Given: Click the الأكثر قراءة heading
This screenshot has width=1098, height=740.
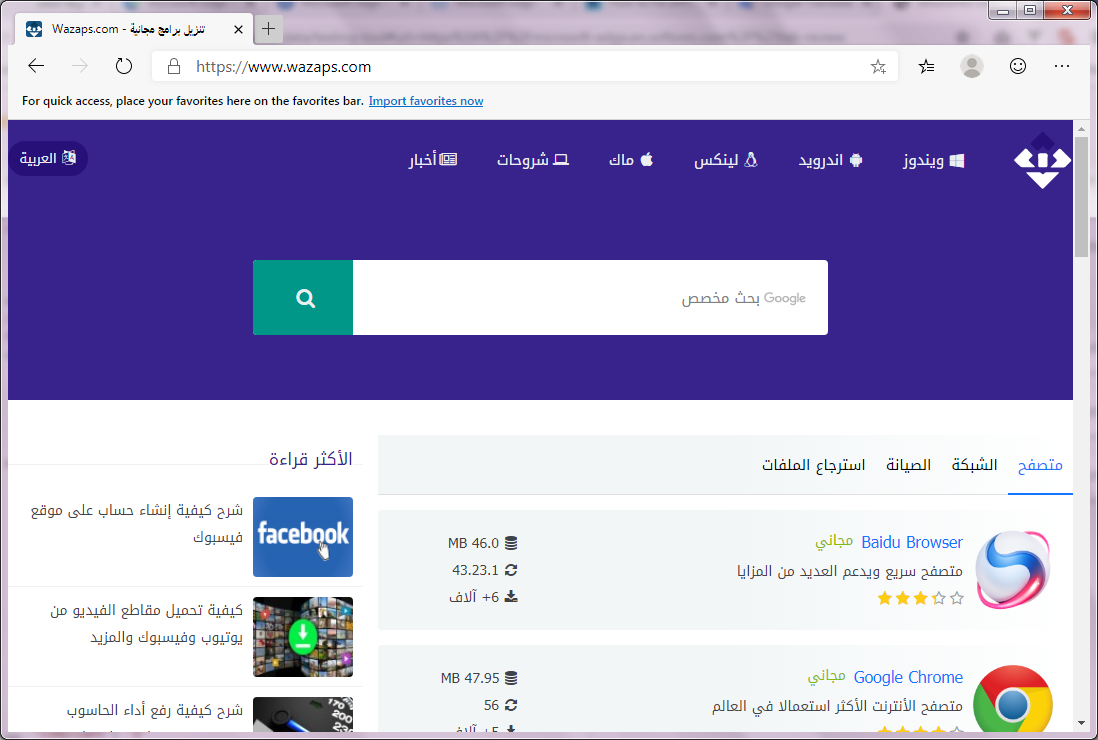Looking at the screenshot, I should point(311,459).
